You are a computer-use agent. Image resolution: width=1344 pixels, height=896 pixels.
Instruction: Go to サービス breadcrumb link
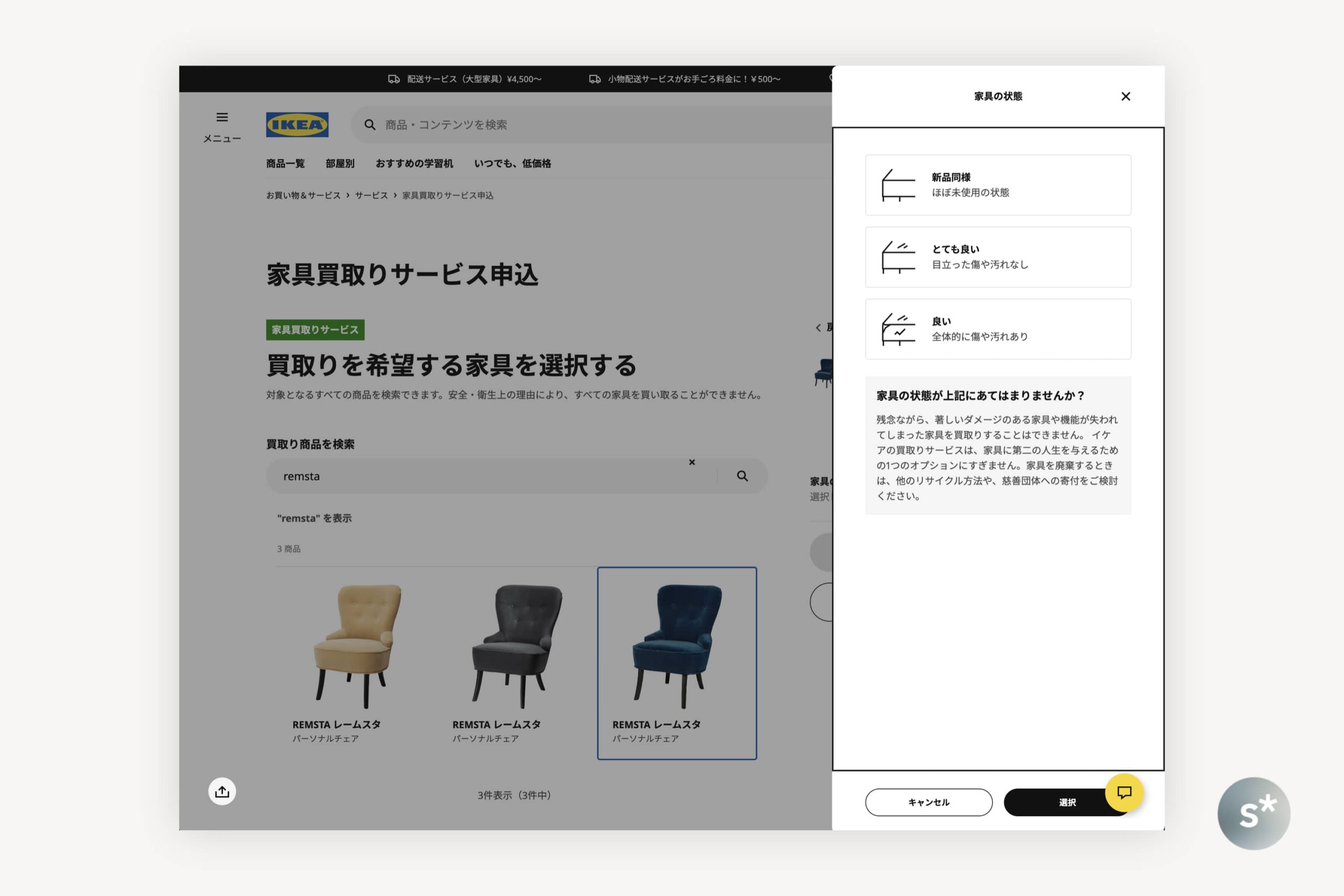(x=371, y=195)
